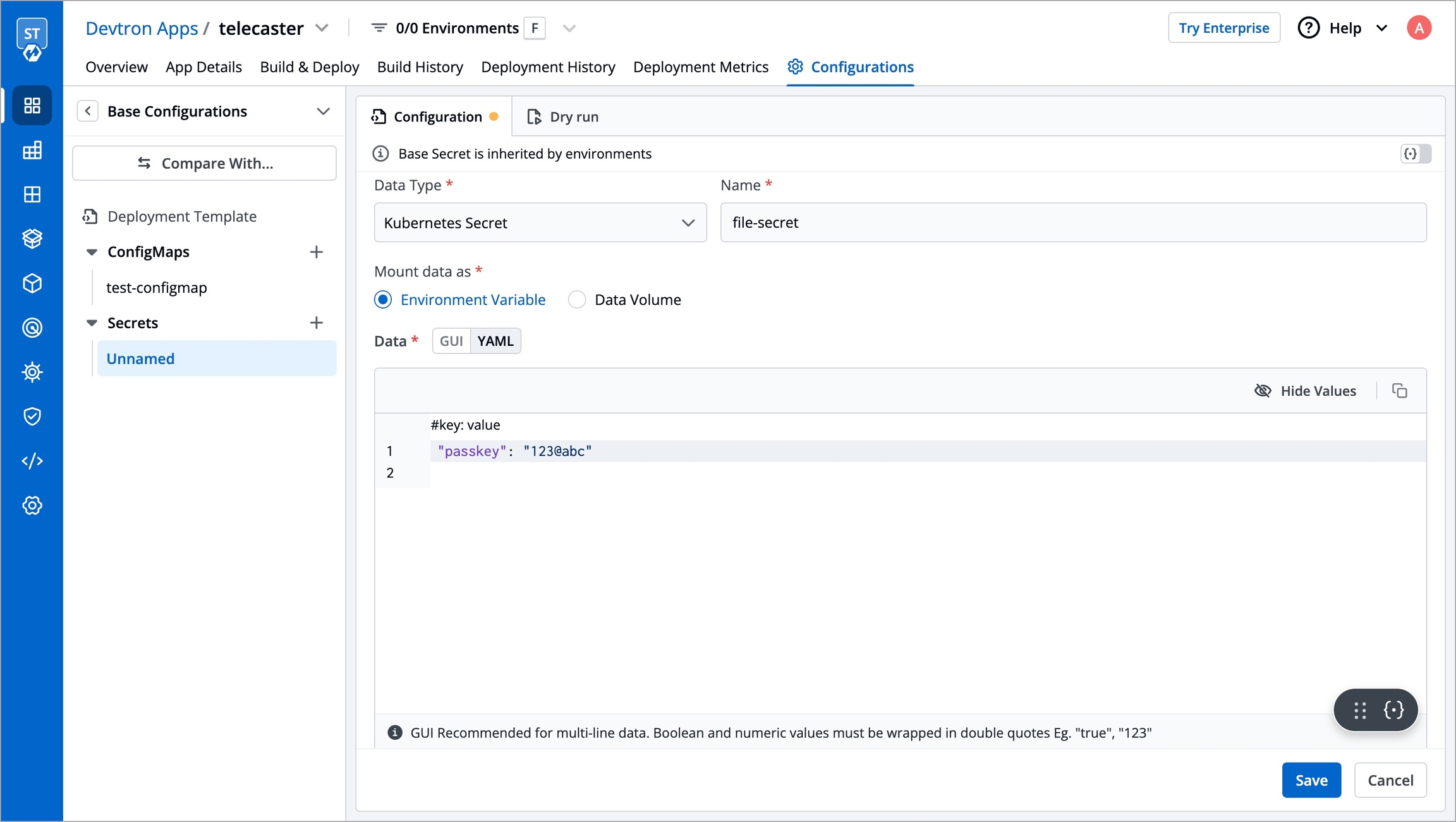Go to the Deployment History tab
The image size is (1456, 822).
click(x=548, y=67)
